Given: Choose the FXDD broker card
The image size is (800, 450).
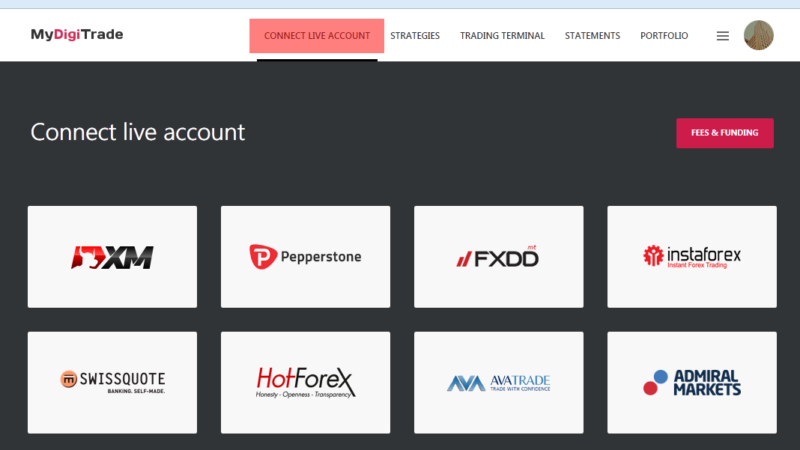Looking at the screenshot, I should [x=499, y=257].
